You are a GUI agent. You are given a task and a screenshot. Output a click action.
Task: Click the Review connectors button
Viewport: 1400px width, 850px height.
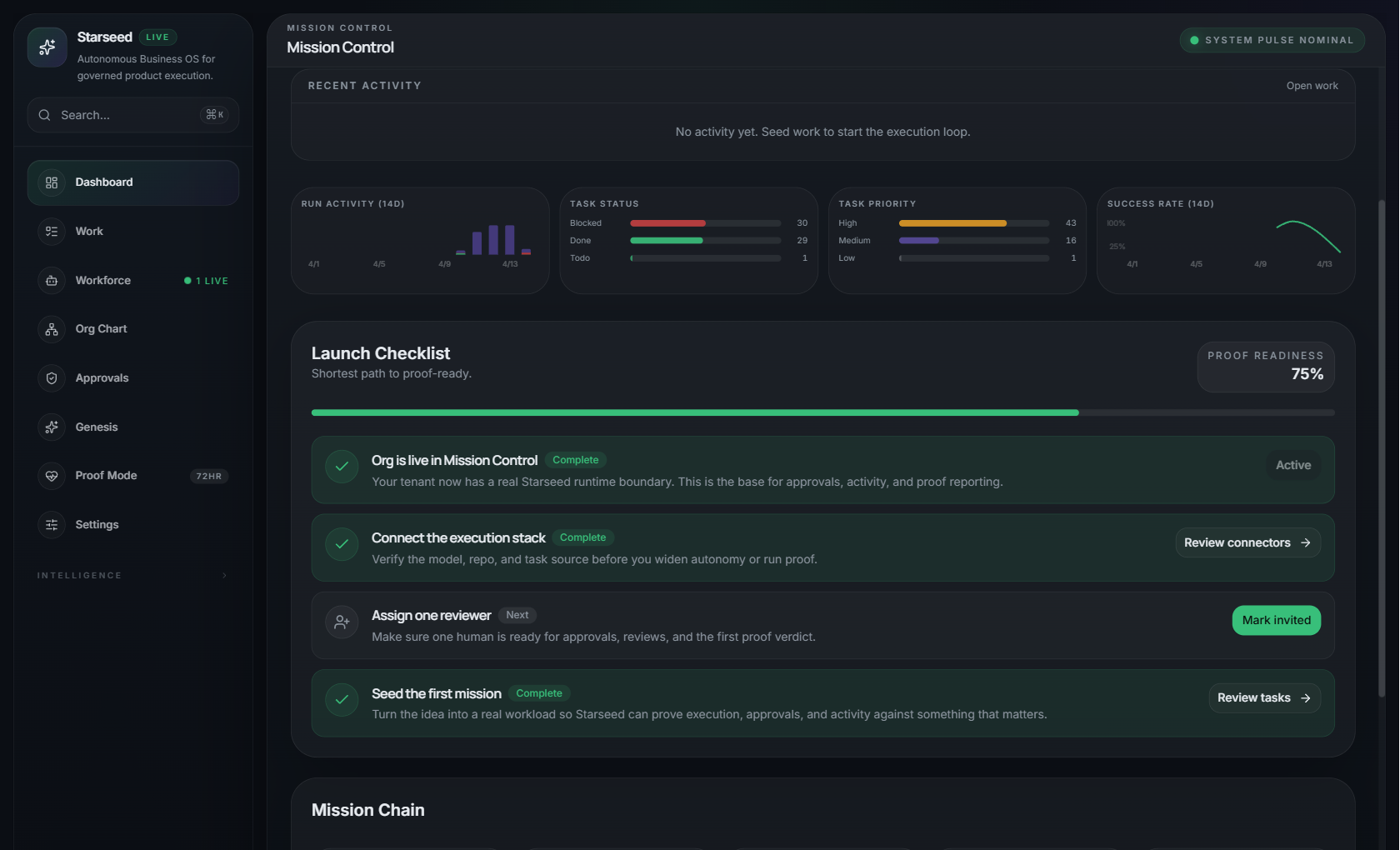[1247, 542]
